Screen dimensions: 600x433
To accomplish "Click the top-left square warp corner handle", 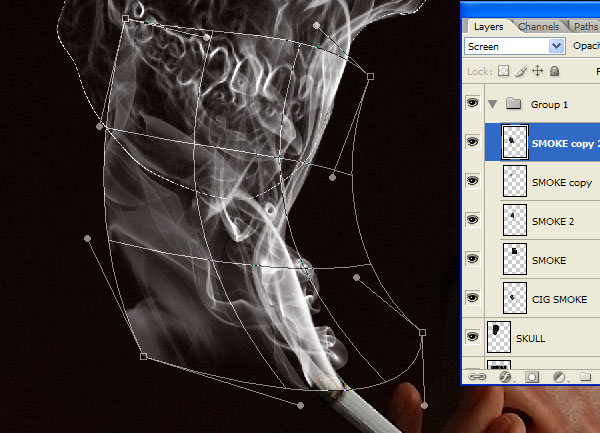I will (x=125, y=18).
